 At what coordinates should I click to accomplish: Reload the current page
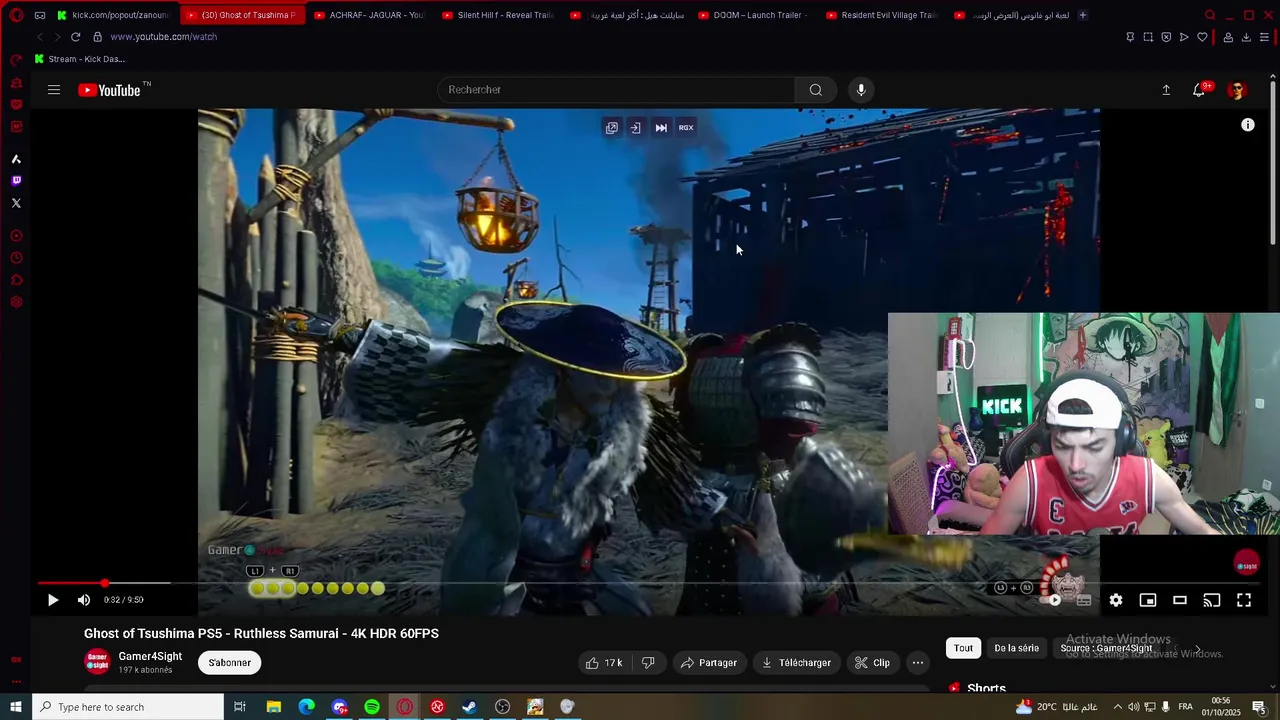pyautogui.click(x=75, y=37)
